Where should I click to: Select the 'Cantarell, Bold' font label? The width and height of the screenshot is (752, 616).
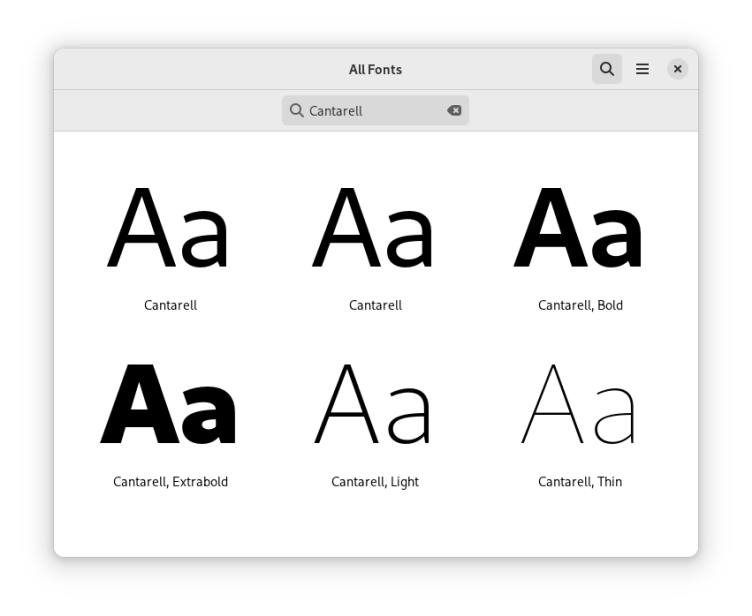580,305
